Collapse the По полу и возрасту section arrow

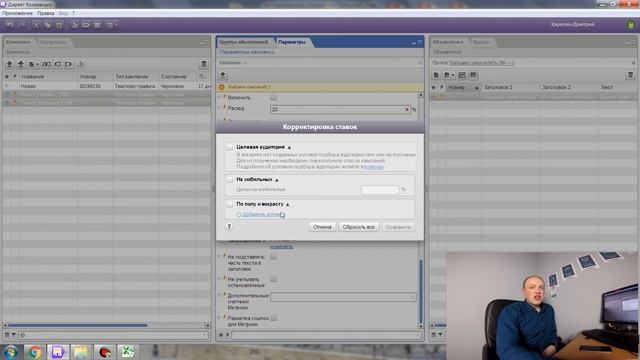click(288, 204)
